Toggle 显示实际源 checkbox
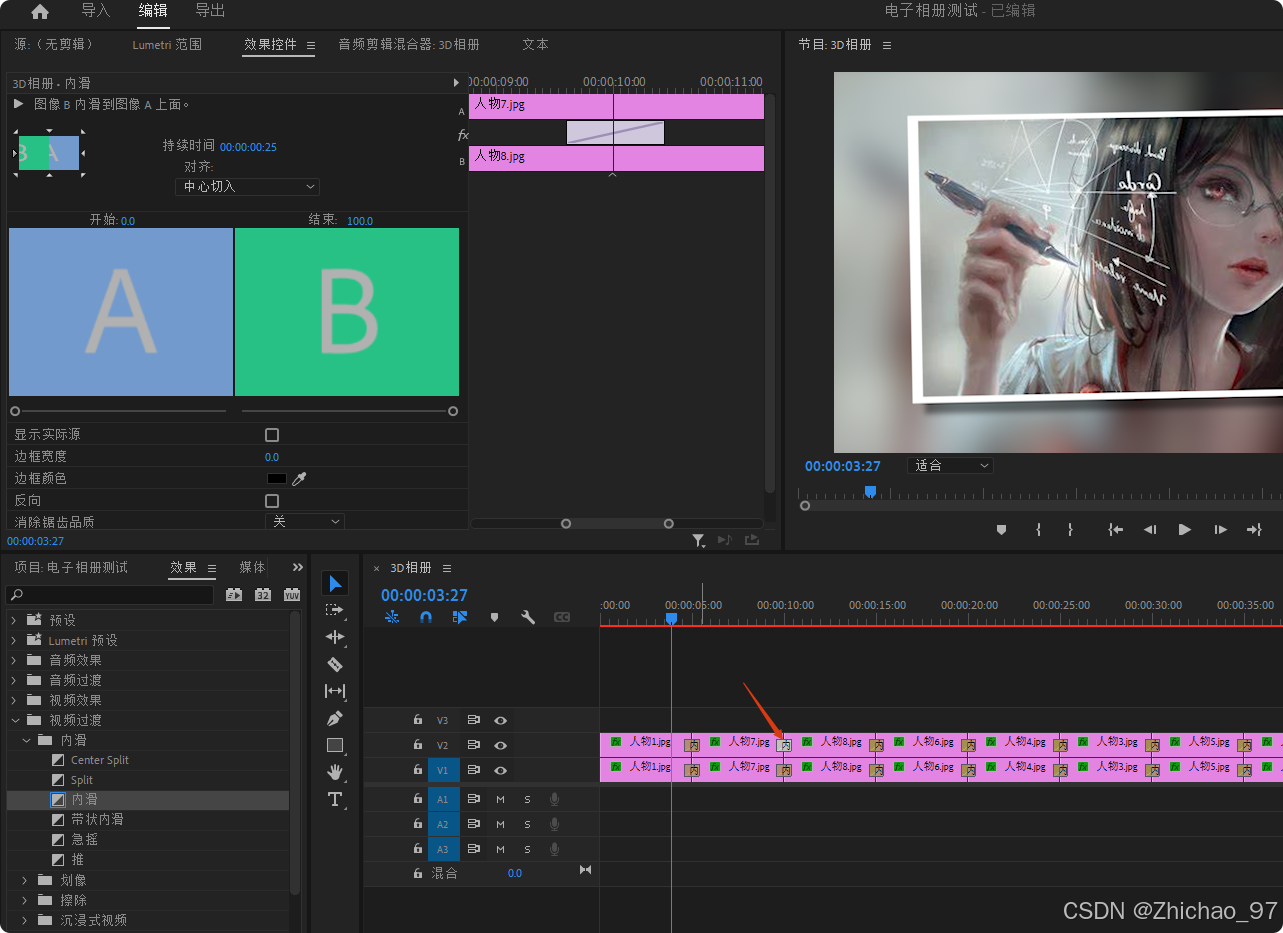 [x=272, y=435]
